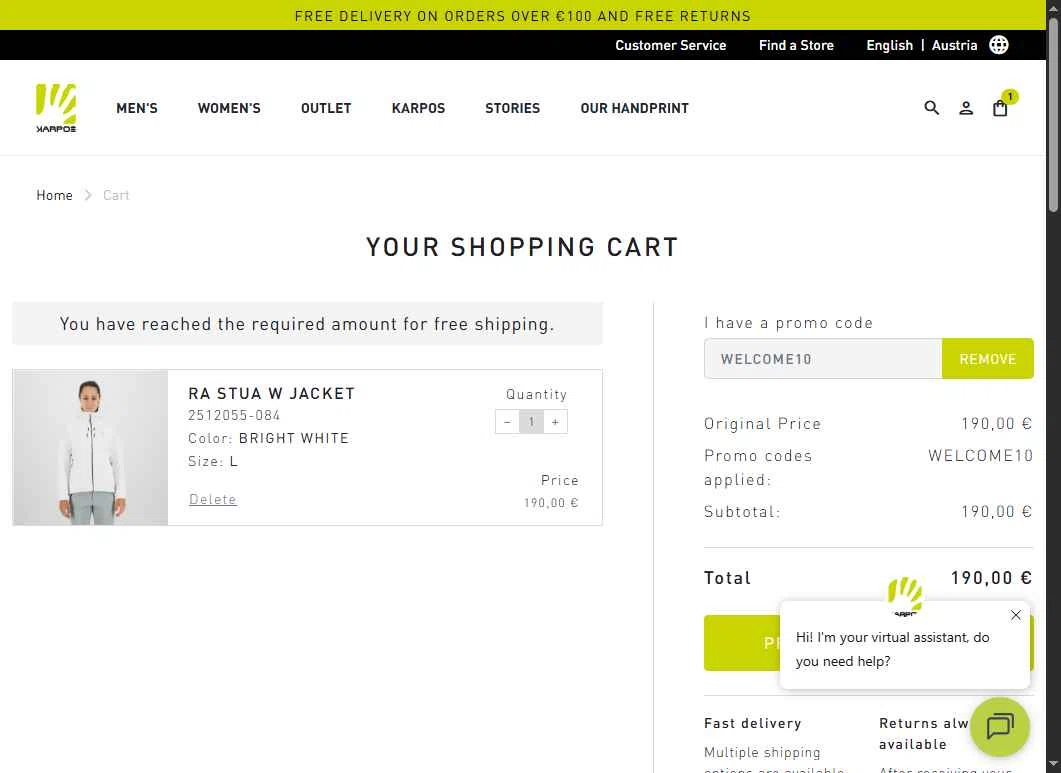Change language from English

[x=889, y=45]
